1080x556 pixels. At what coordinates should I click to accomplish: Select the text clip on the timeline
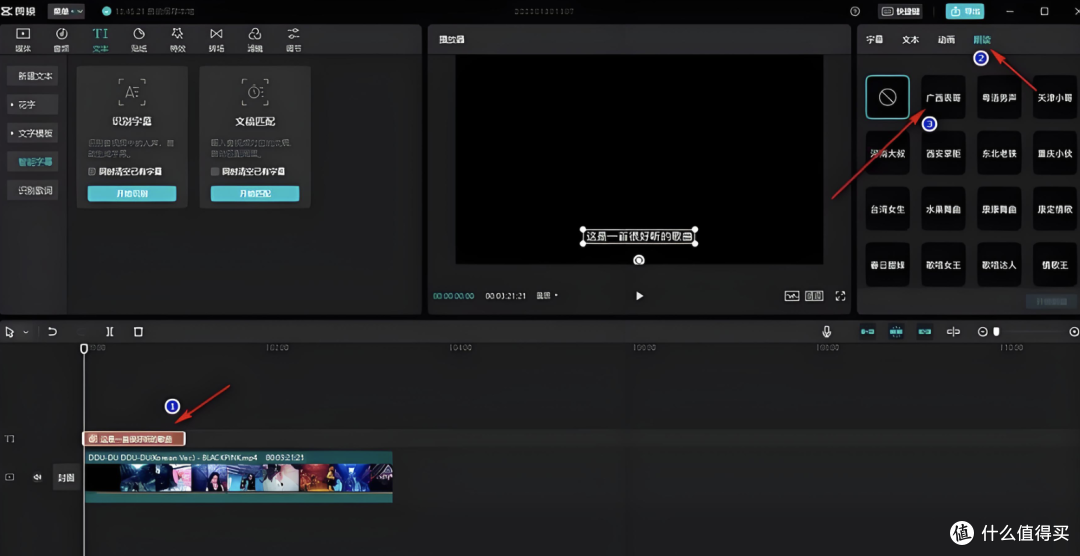(134, 438)
